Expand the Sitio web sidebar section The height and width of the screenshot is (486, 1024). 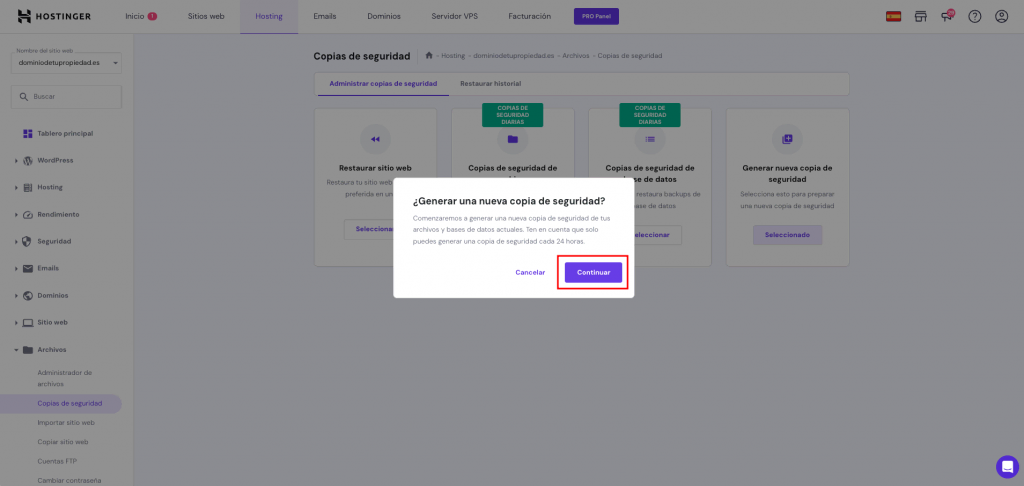click(x=16, y=323)
